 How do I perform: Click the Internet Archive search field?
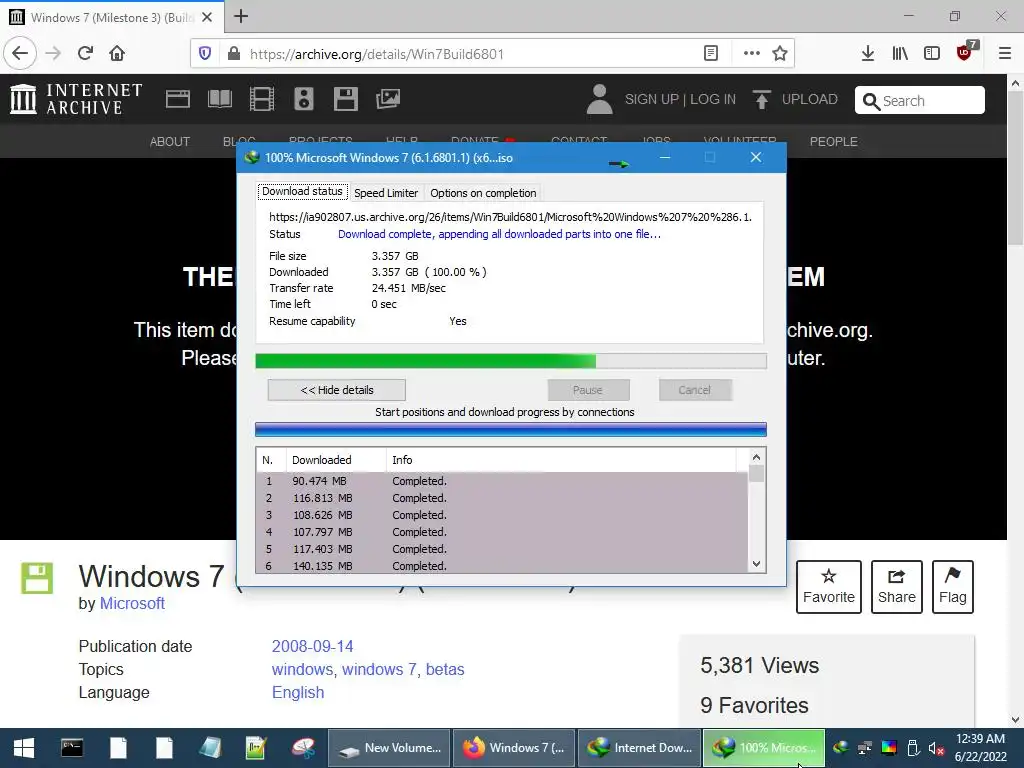tap(920, 101)
